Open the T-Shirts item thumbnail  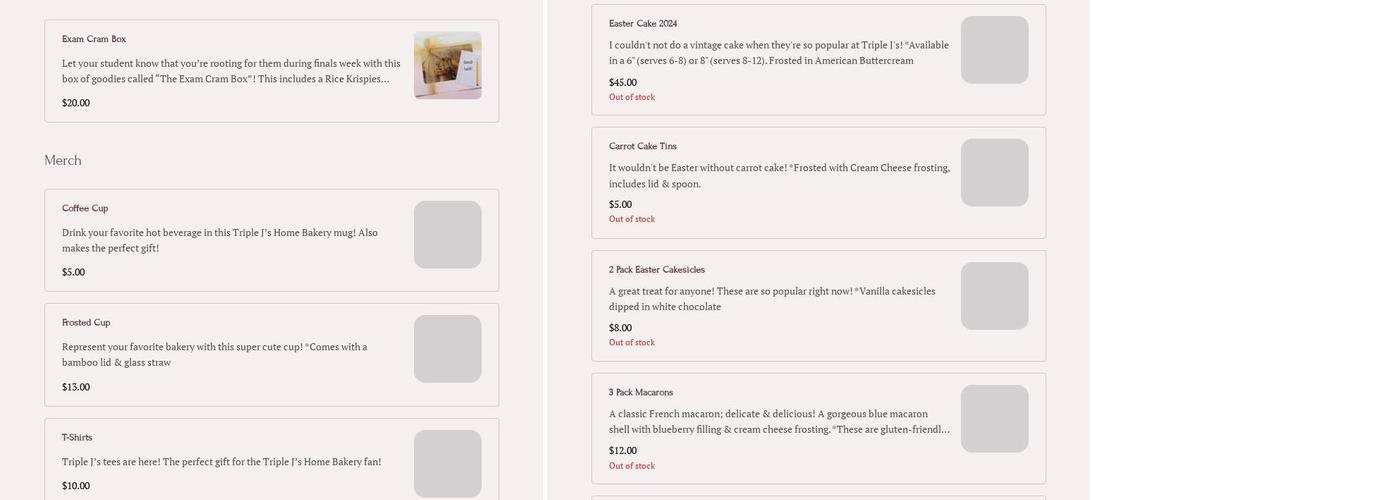point(447,463)
